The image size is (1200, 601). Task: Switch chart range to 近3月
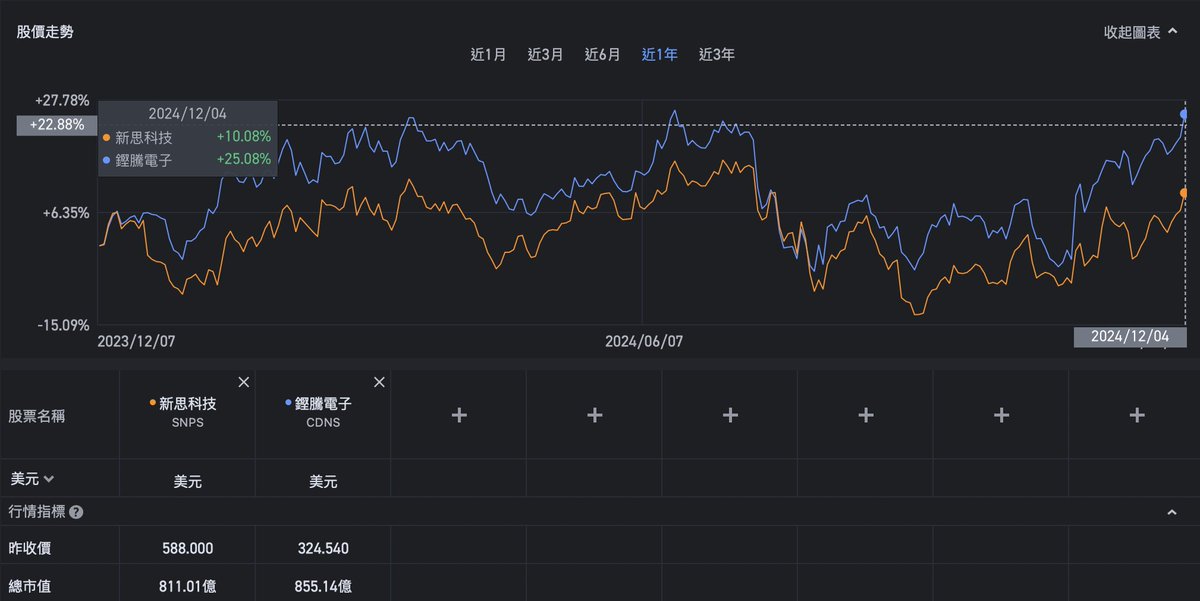coord(545,55)
